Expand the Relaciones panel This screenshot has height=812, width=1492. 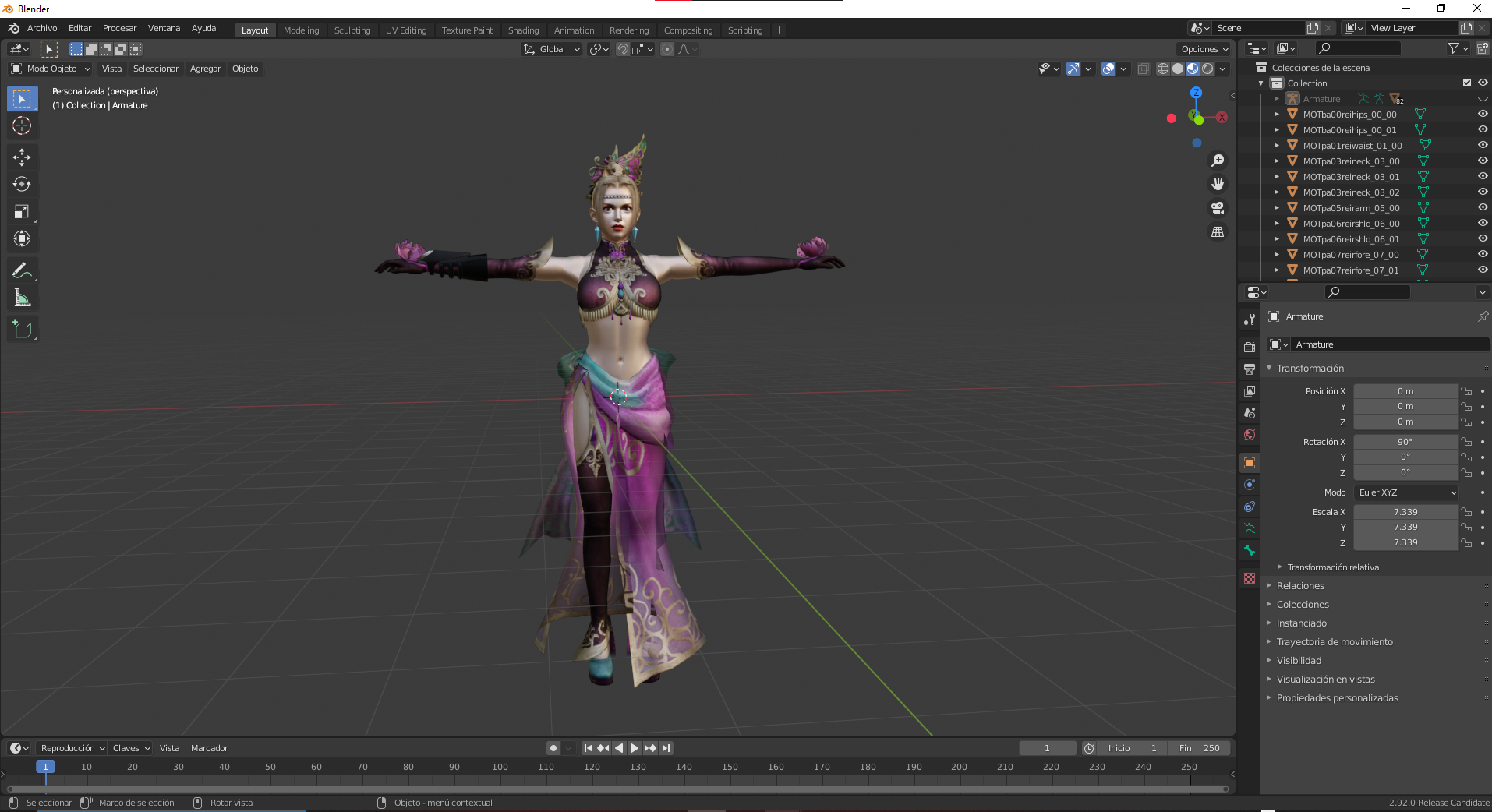1300,586
